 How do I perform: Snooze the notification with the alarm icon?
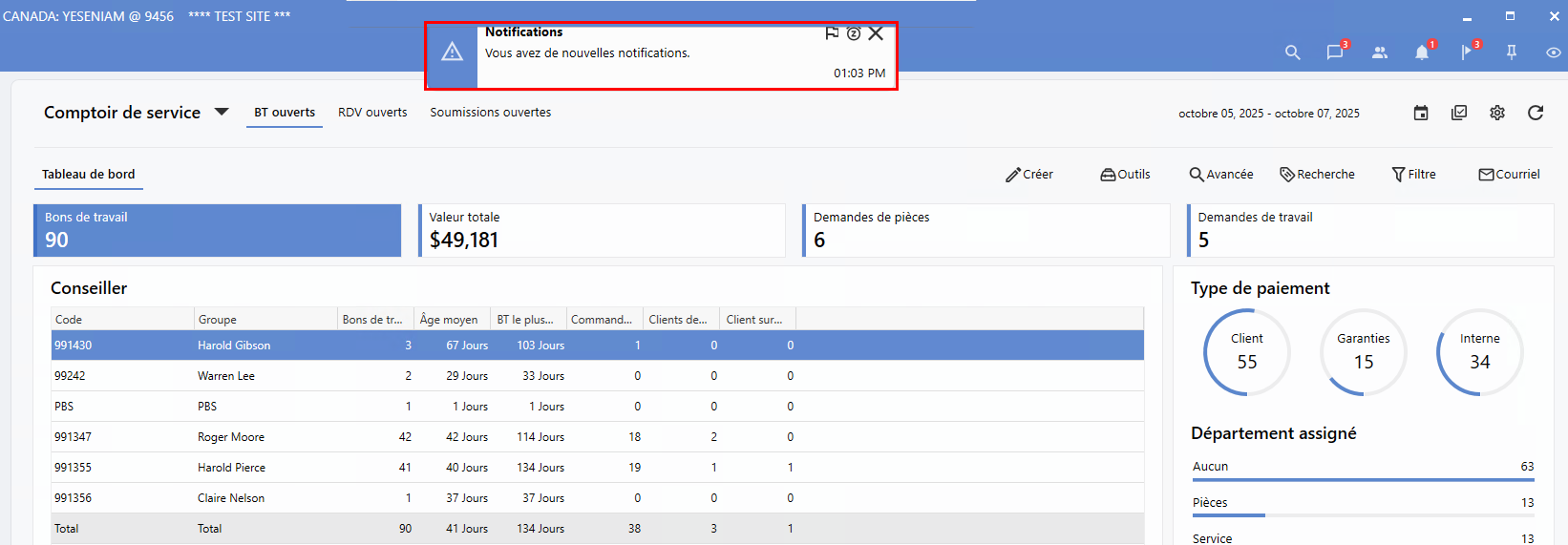[x=854, y=33]
